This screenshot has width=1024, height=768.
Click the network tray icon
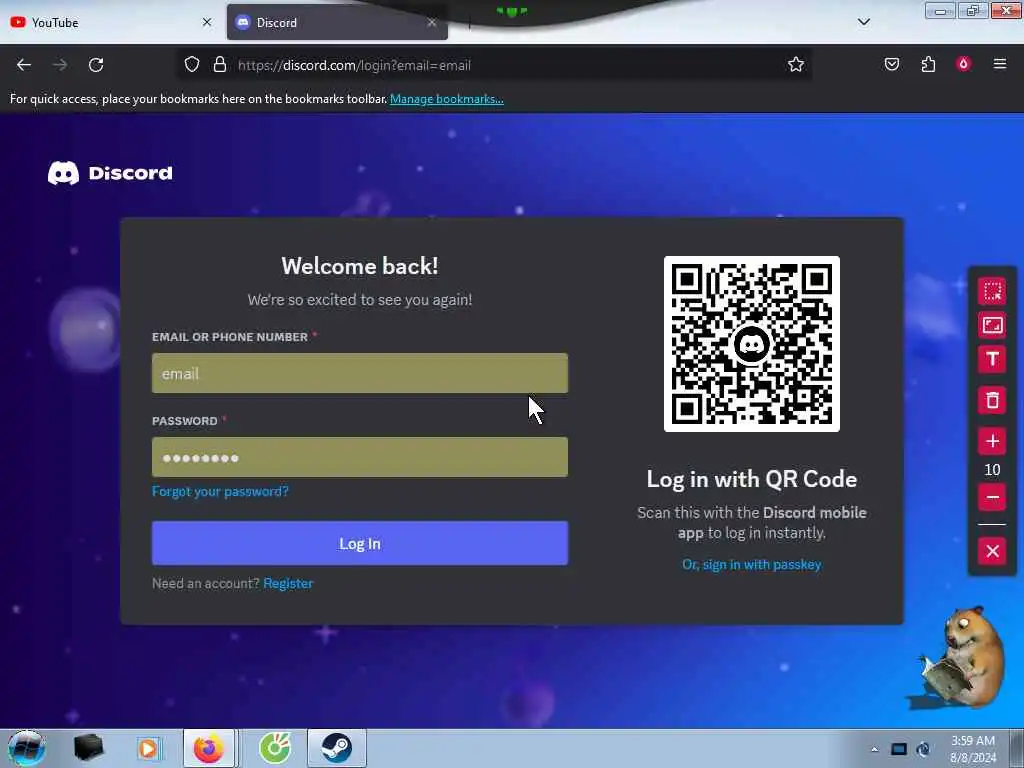[x=923, y=749]
